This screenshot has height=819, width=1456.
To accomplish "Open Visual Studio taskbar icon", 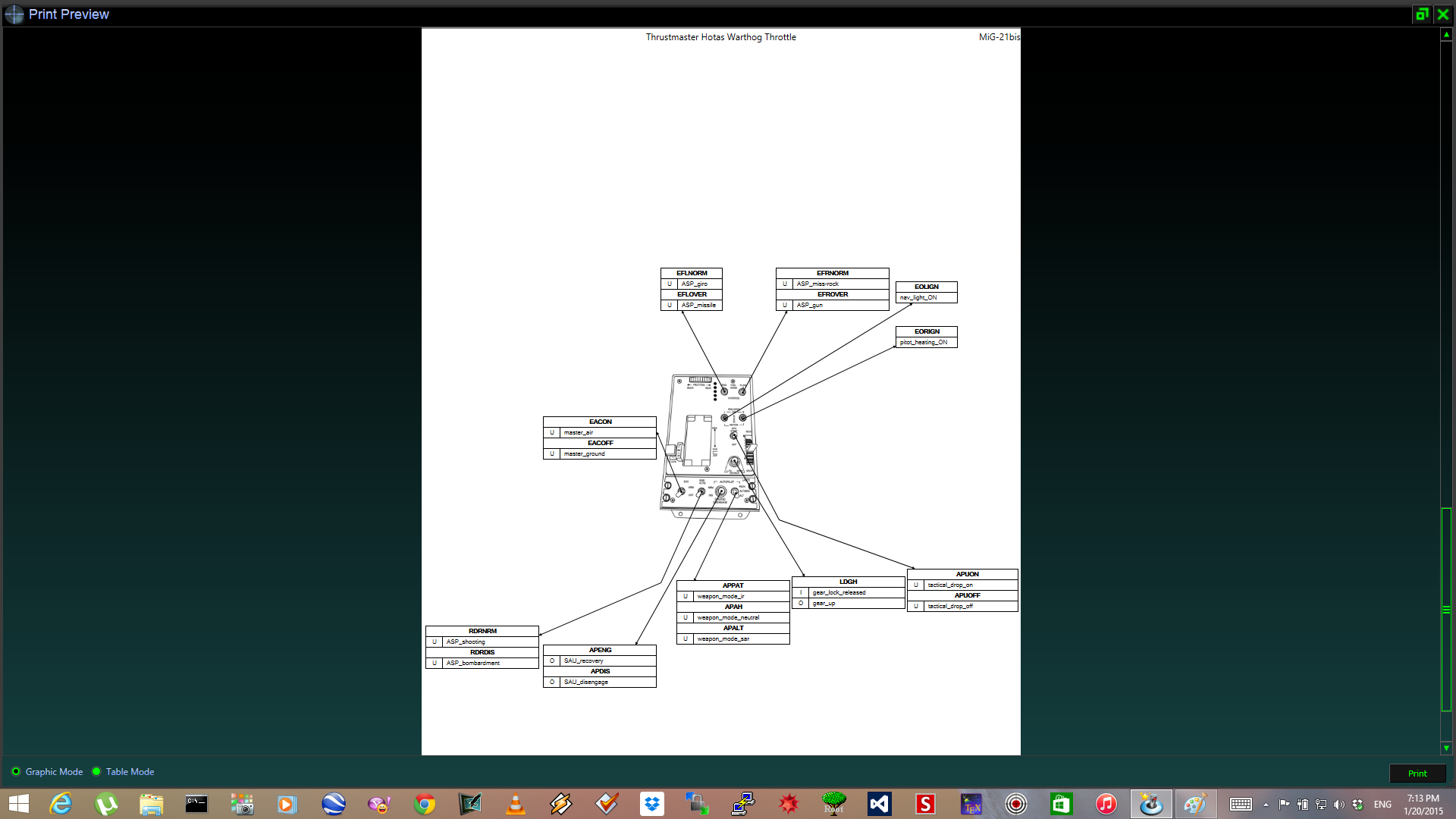I will pos(880,804).
